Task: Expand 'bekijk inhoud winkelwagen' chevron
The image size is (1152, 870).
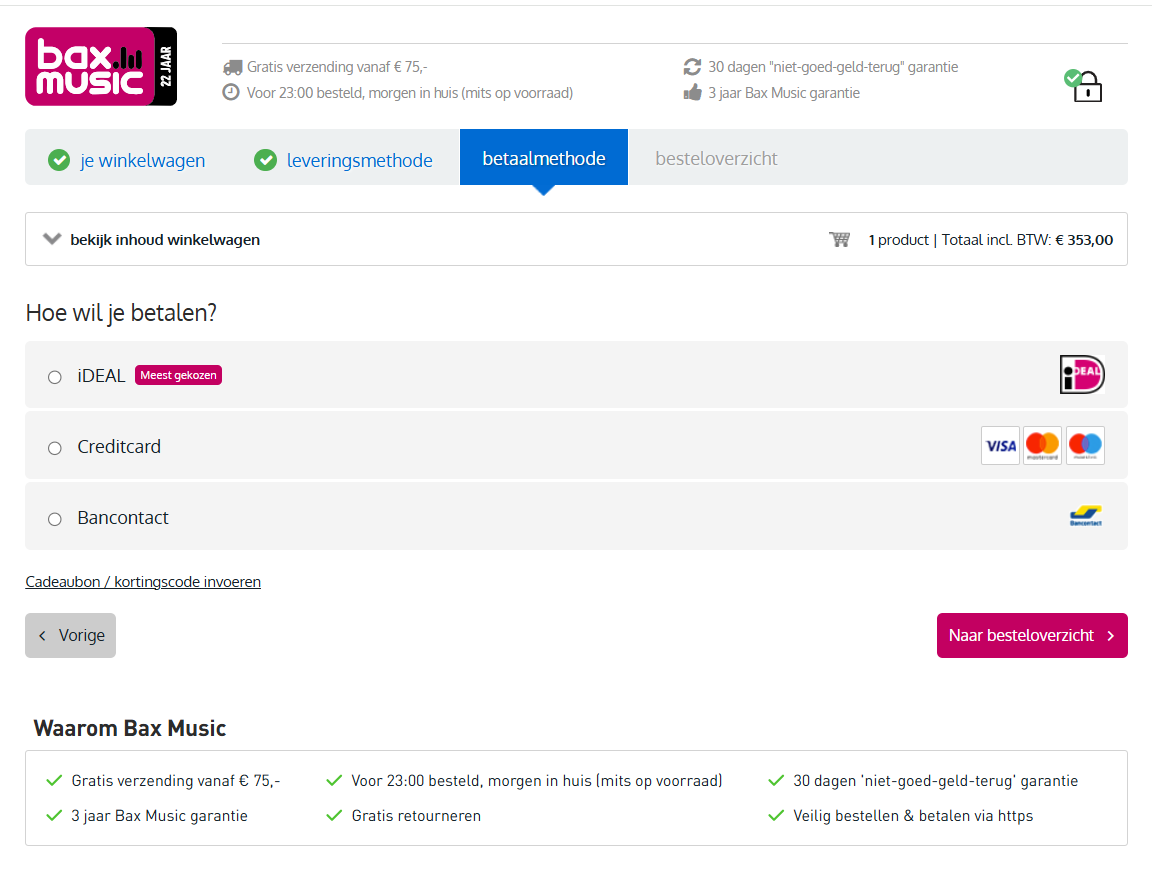Action: pyautogui.click(x=51, y=239)
